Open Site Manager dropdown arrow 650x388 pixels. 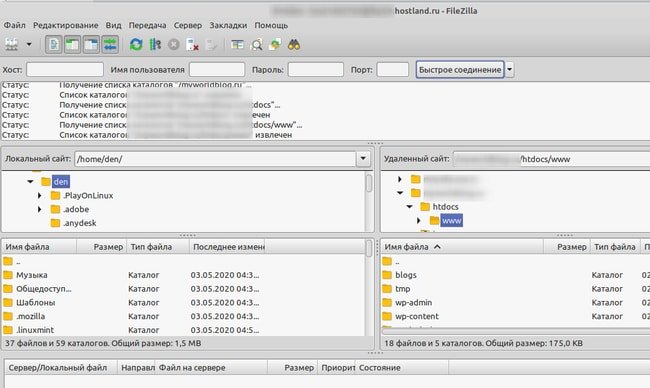[x=29, y=44]
